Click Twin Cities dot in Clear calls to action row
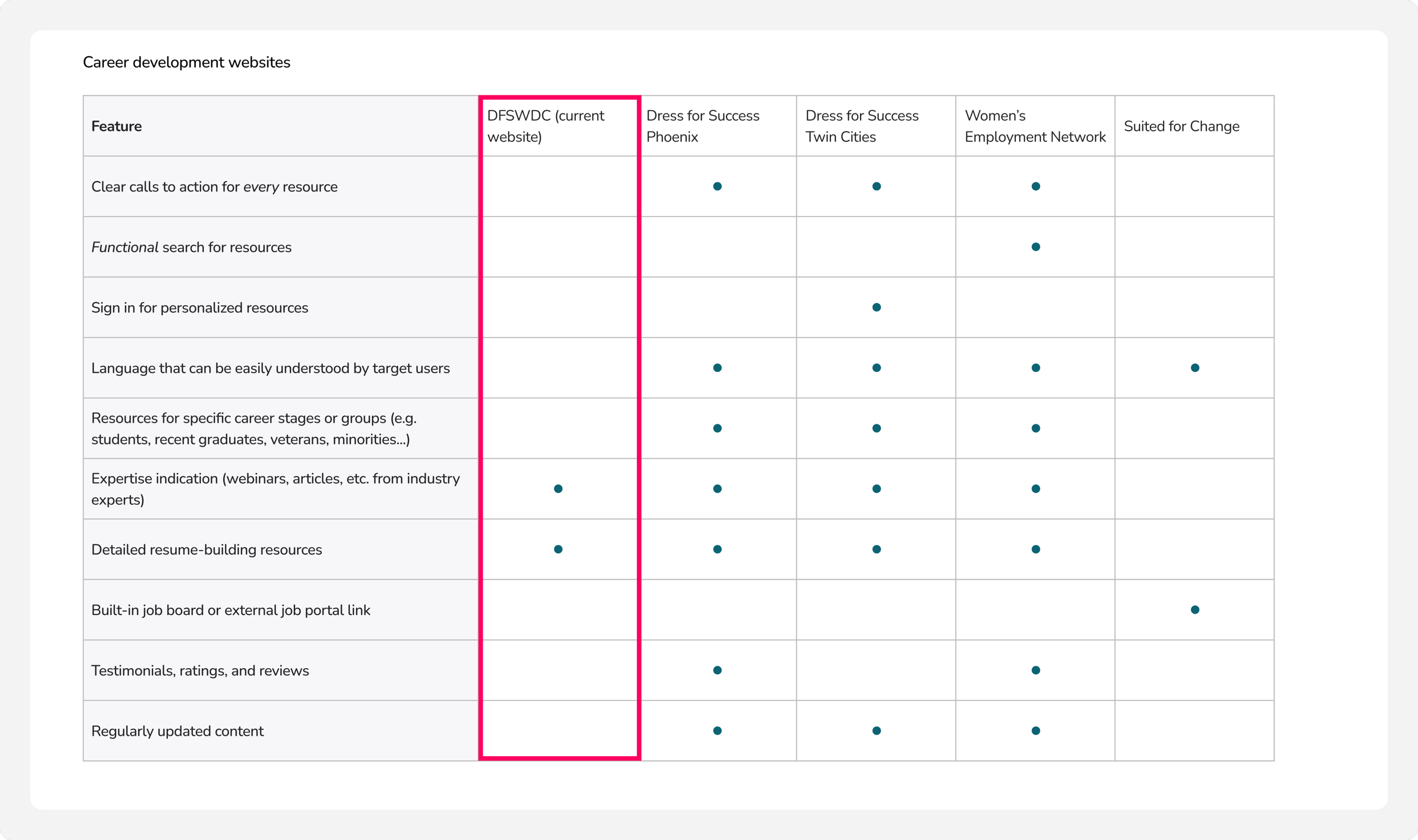This screenshot has height=840, width=1418. 876,187
